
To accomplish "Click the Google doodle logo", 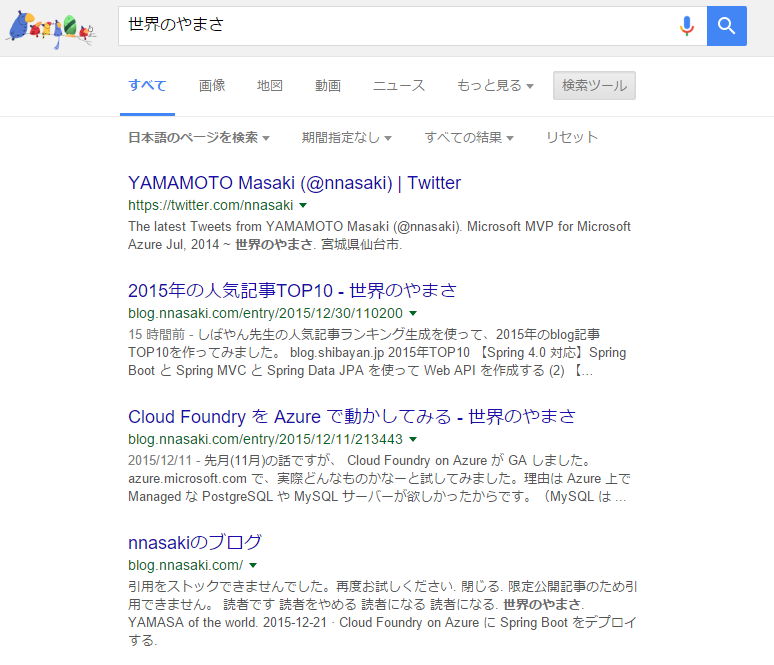I will coord(50,30).
